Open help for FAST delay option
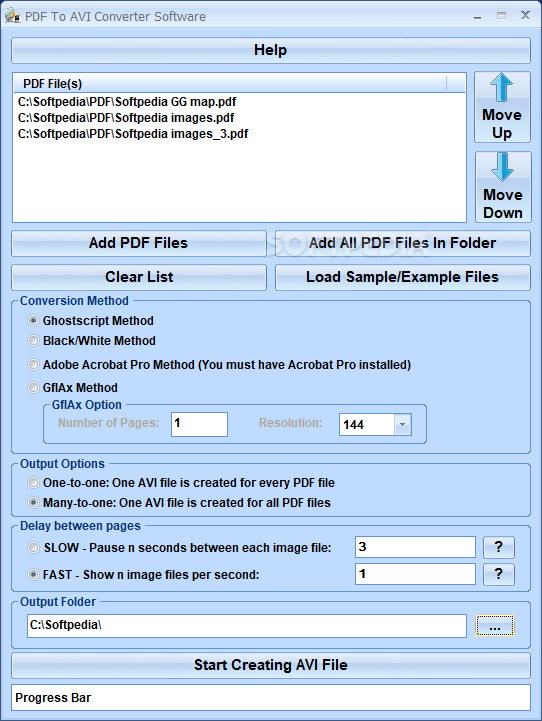542x721 pixels. tap(499, 574)
